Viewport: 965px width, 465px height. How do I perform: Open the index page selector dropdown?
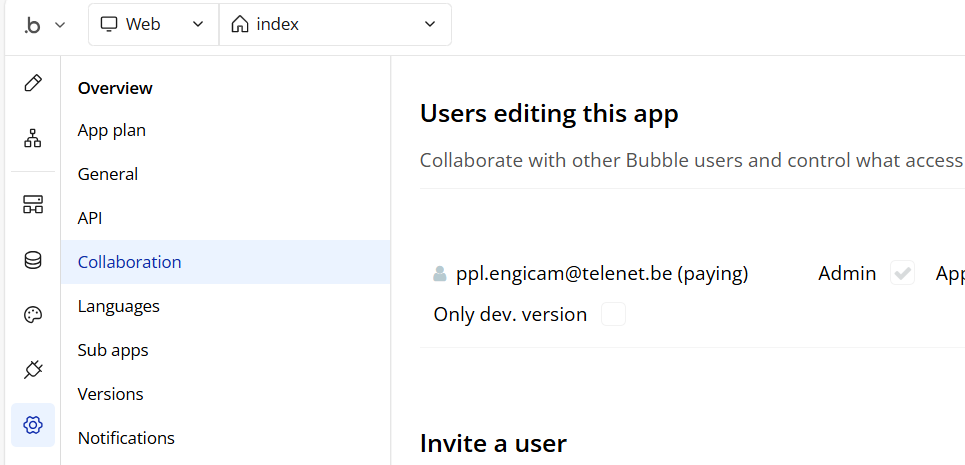click(x=334, y=24)
